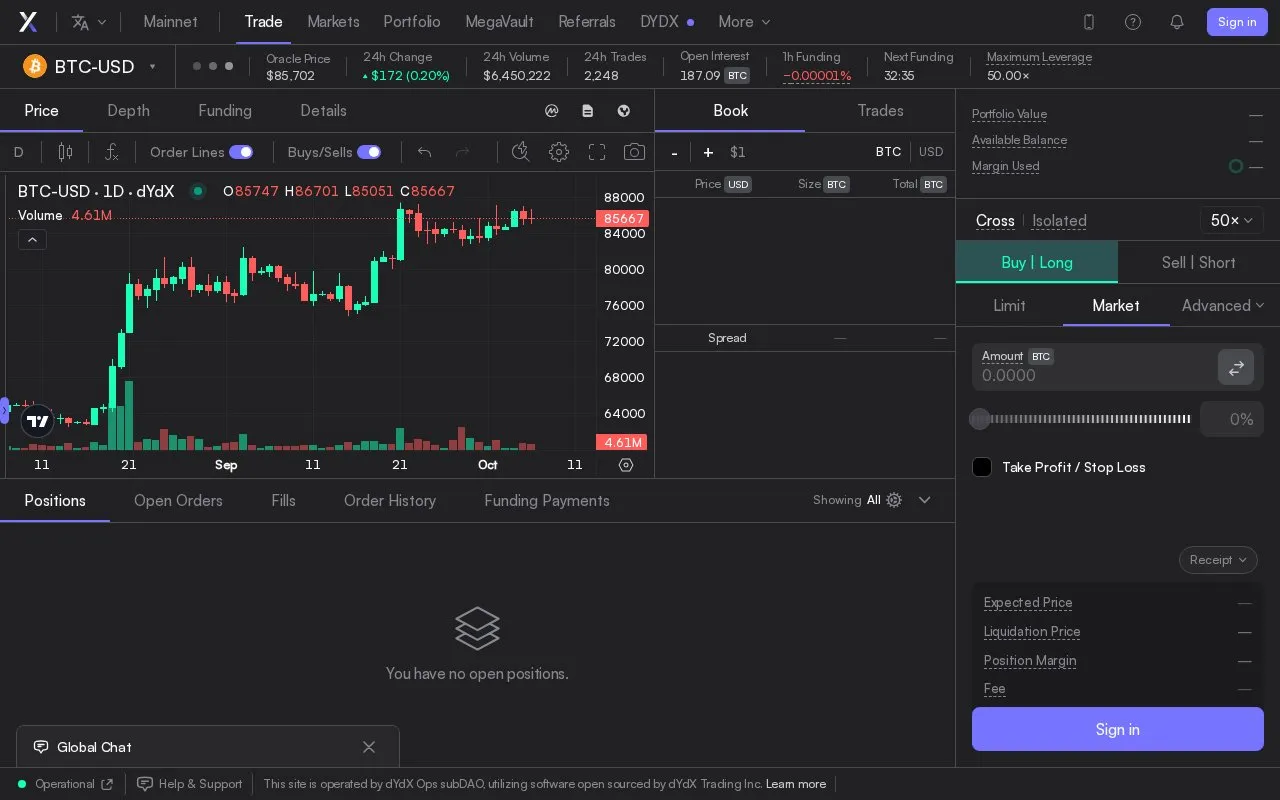Image resolution: width=1280 pixels, height=800 pixels.
Task: Switch to the Depth chart tab
Action: pyautogui.click(x=128, y=111)
